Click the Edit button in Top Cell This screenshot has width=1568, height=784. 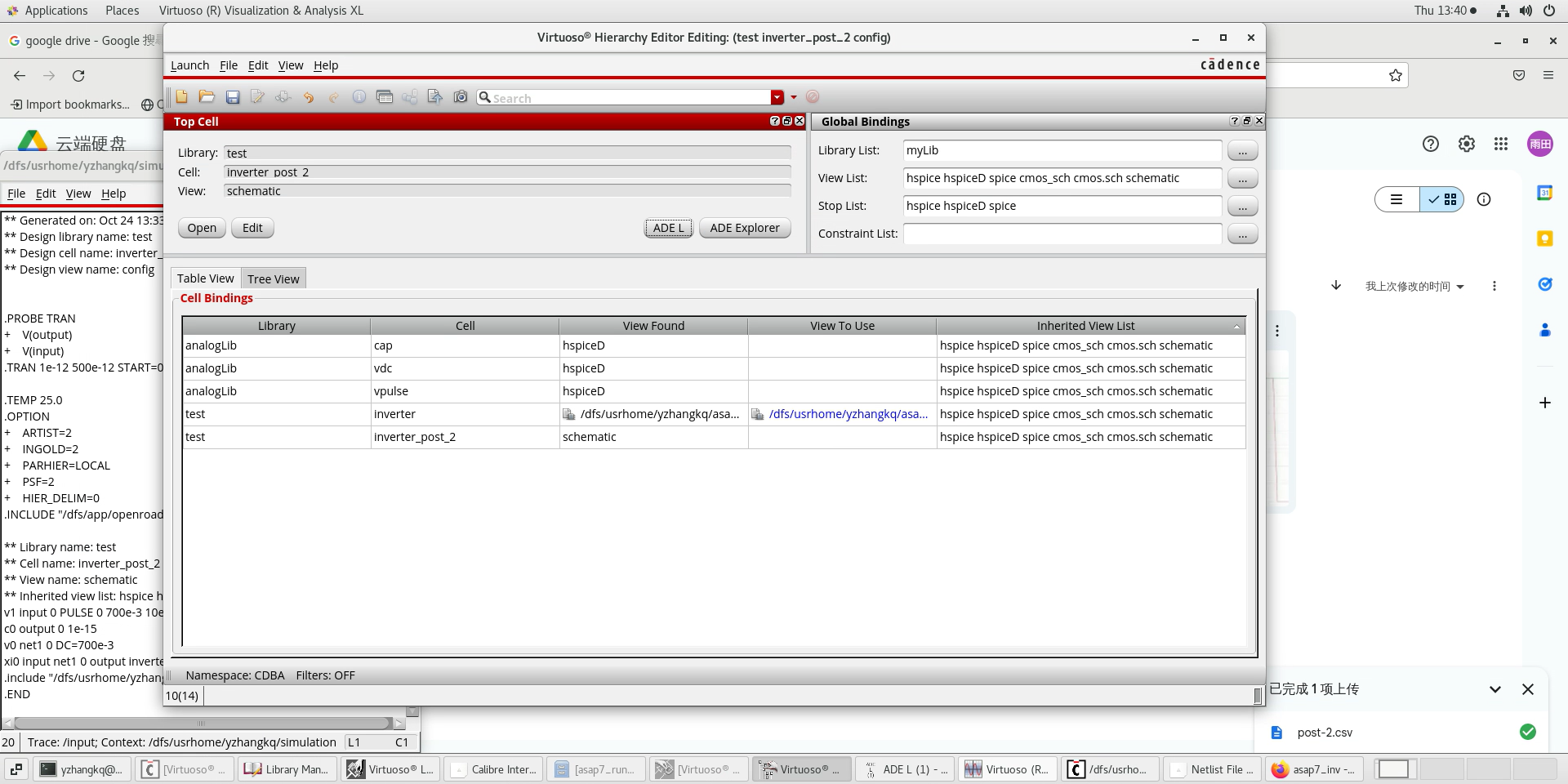tap(252, 228)
